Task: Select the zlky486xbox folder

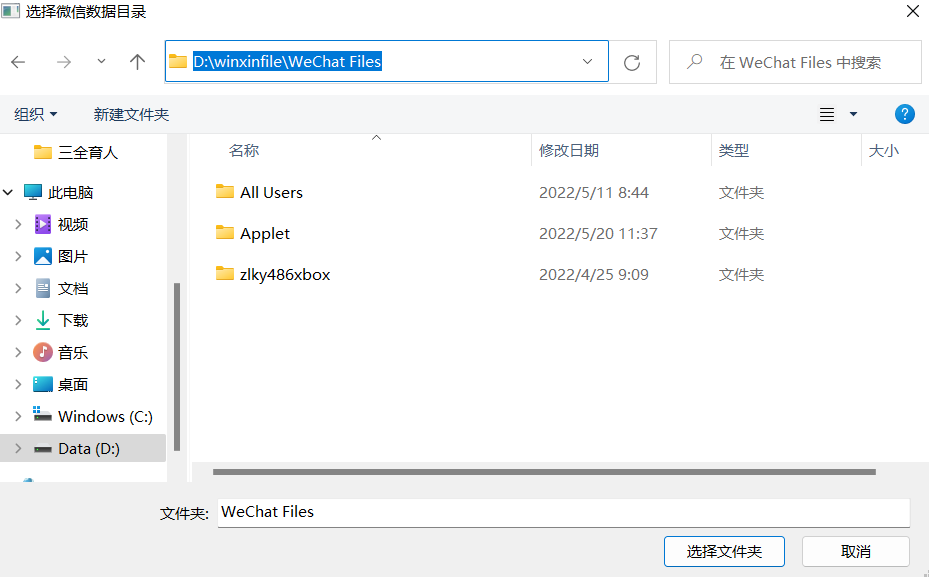Action: pyautogui.click(x=285, y=274)
